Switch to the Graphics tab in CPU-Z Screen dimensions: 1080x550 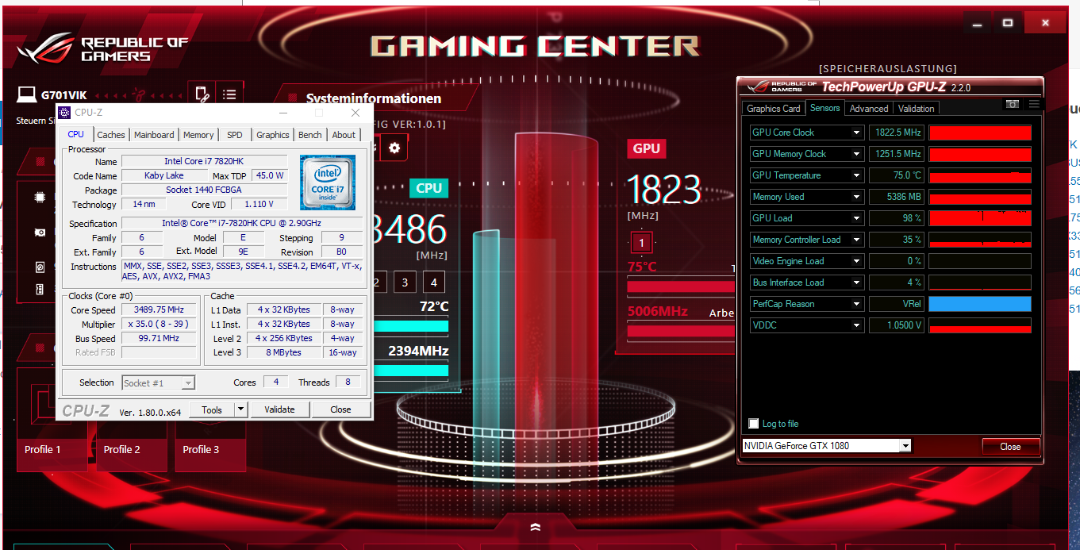273,135
